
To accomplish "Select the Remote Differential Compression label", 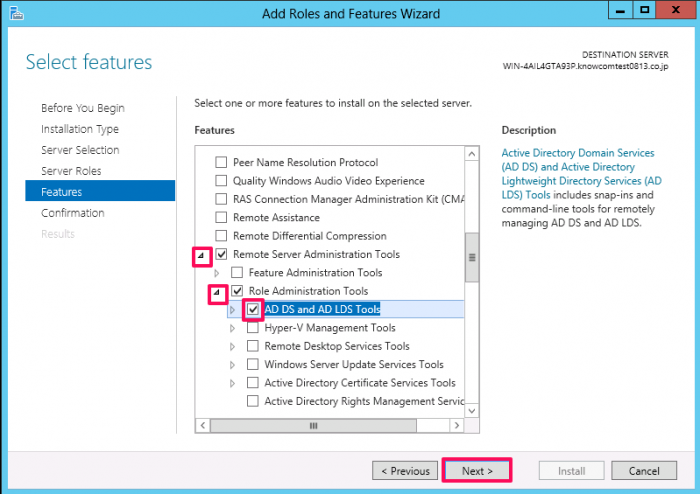I will pyautogui.click(x=310, y=236).
